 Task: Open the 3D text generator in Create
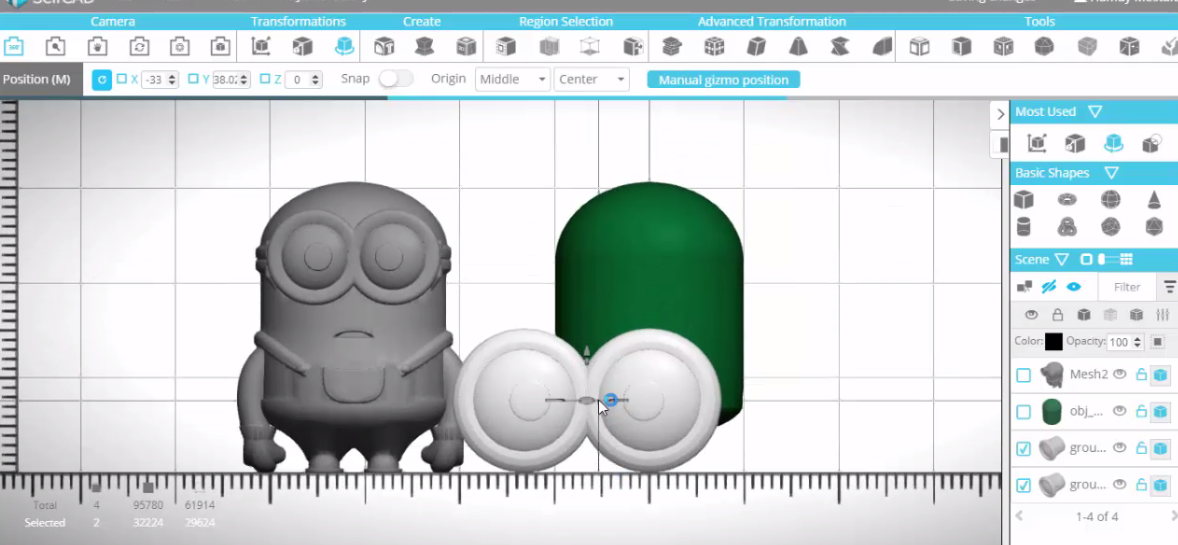tap(384, 47)
